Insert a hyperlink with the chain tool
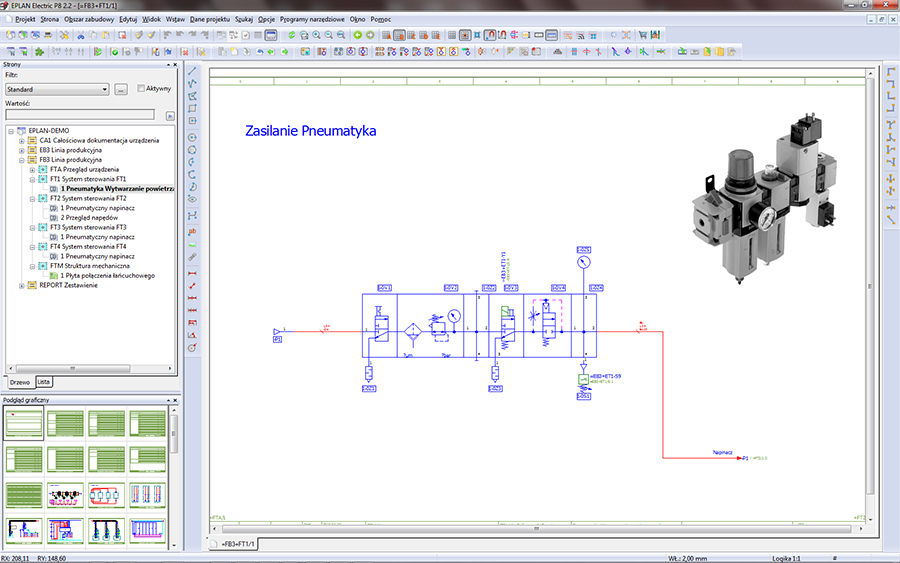900x563 pixels. (x=192, y=257)
